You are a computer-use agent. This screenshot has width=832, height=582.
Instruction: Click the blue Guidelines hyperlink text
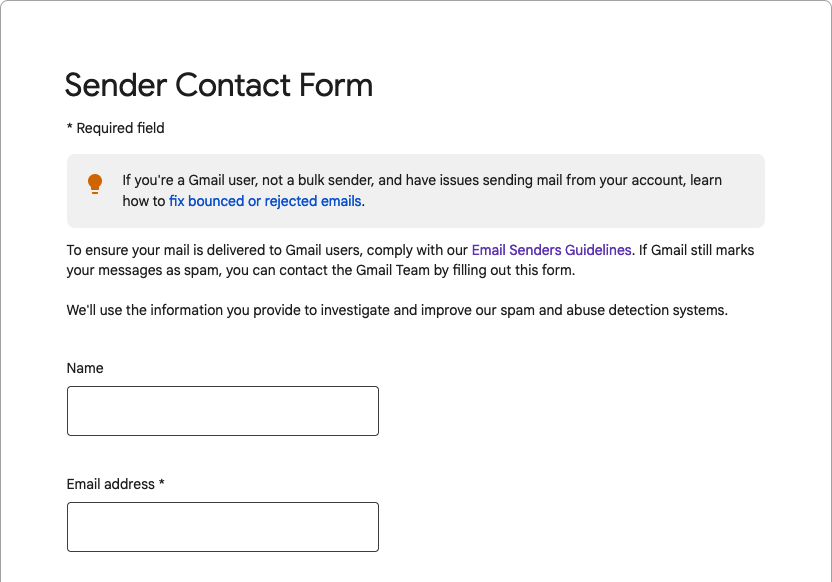[551, 249]
